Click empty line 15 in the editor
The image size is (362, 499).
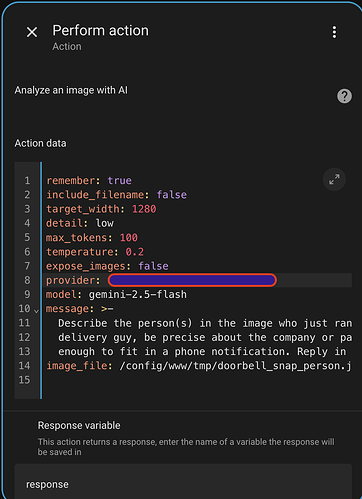pos(197,380)
